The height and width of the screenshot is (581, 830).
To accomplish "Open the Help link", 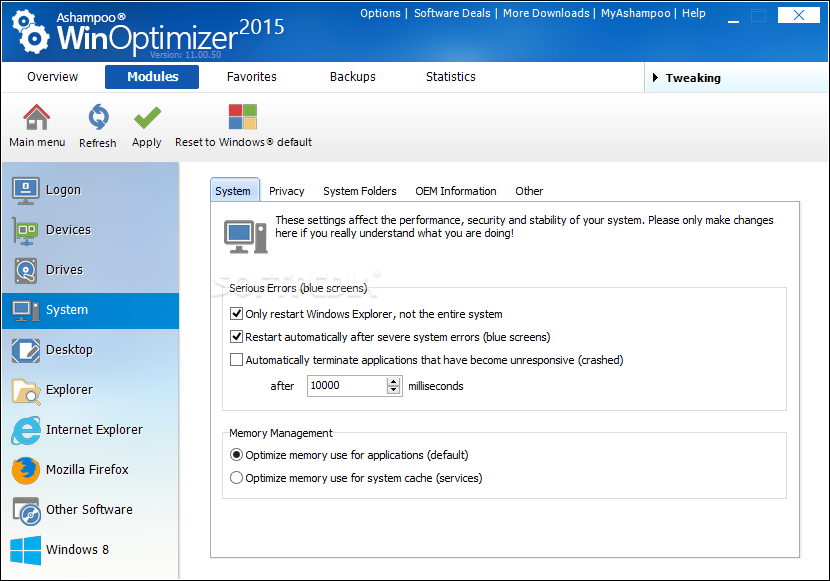I will coord(693,13).
